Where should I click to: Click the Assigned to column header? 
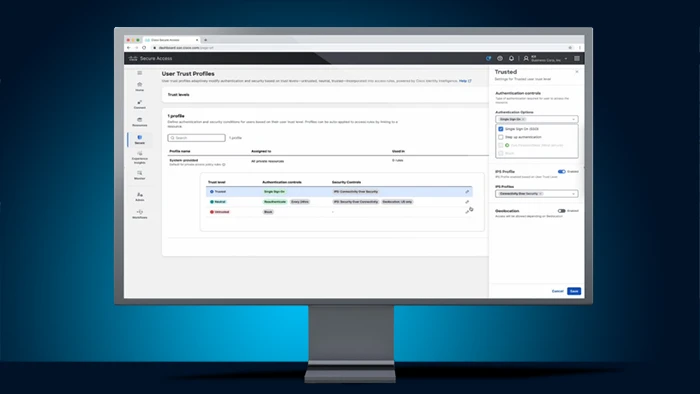click(x=261, y=151)
